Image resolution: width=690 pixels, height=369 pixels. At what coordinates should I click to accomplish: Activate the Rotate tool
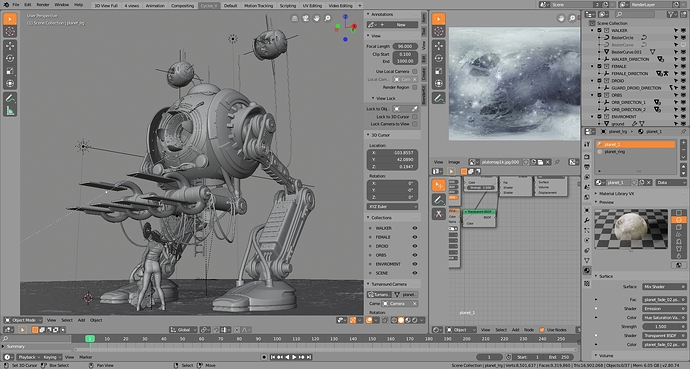[x=10, y=58]
